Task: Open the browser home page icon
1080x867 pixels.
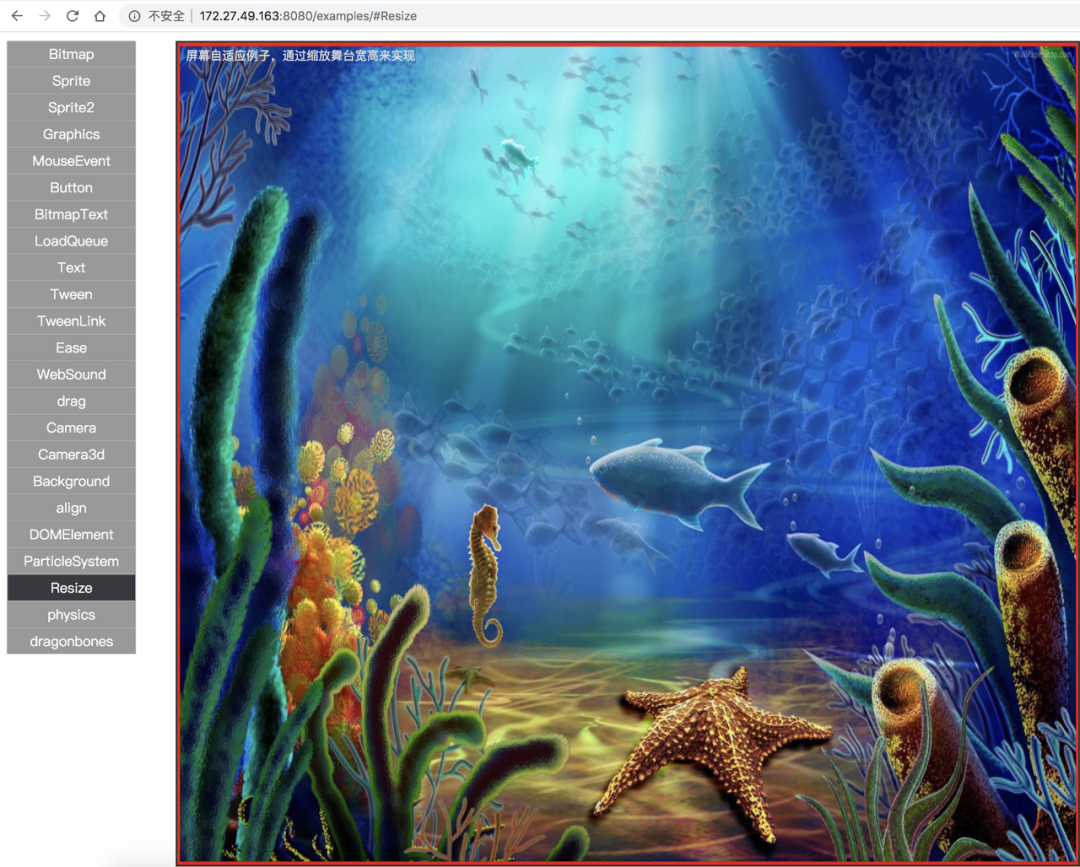Action: click(100, 16)
